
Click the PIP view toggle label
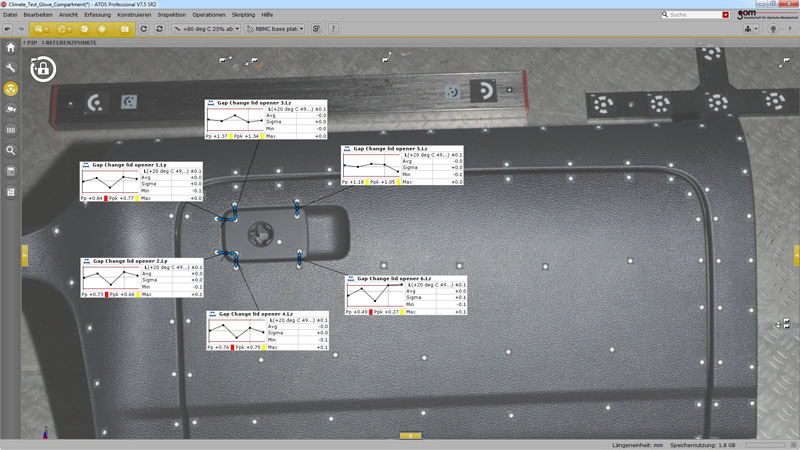pos(30,44)
